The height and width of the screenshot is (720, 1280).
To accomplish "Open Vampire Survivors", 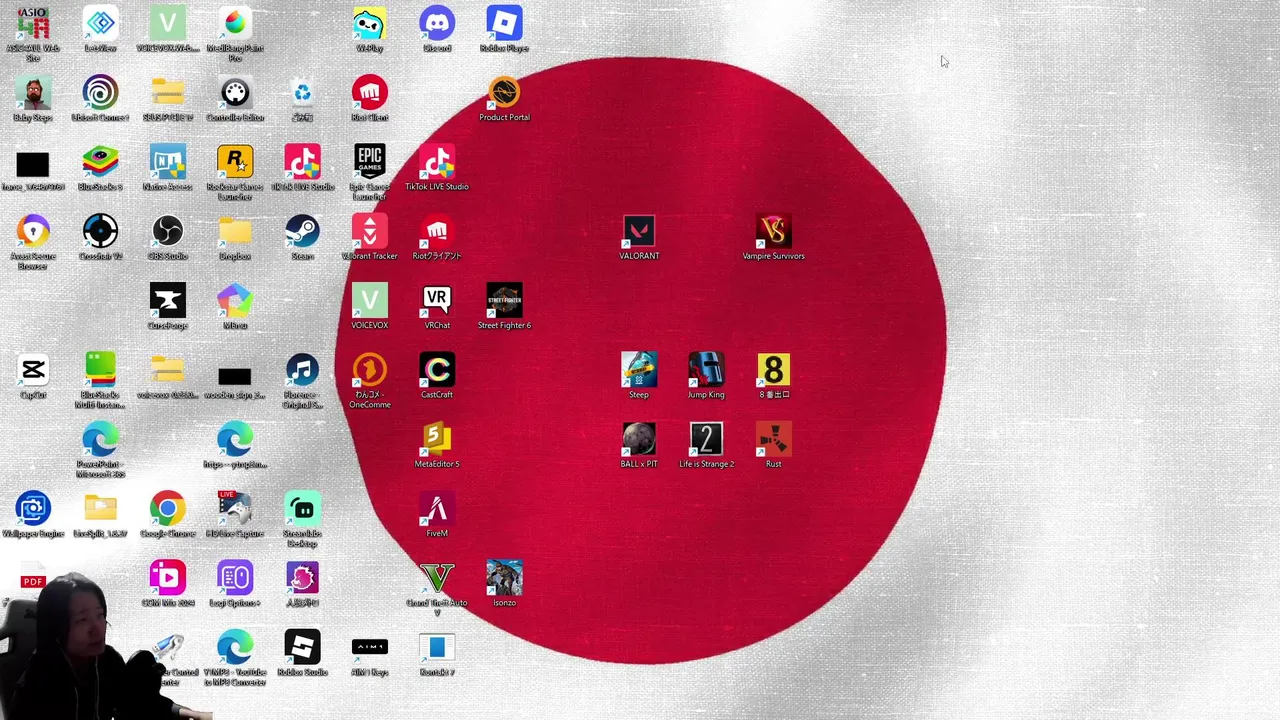I will pyautogui.click(x=773, y=232).
